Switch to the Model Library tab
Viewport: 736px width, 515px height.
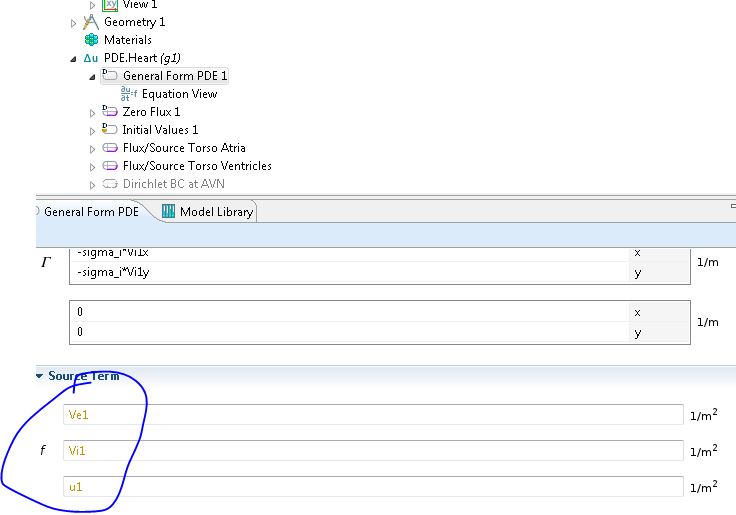pos(208,211)
